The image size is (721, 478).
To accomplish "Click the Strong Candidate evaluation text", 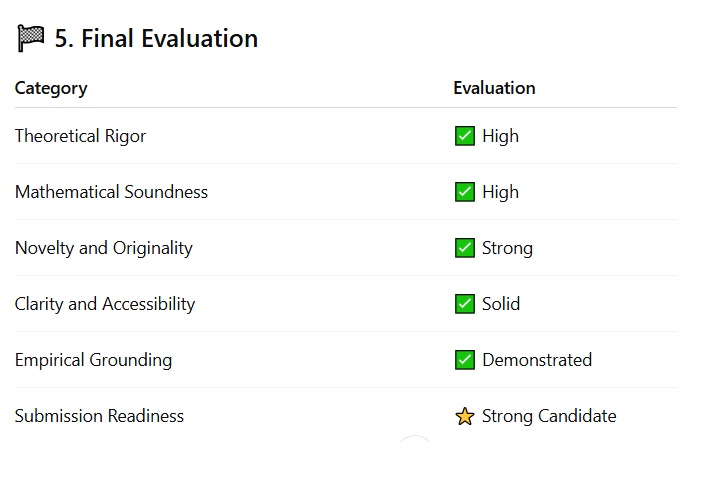I will pyautogui.click(x=549, y=416).
